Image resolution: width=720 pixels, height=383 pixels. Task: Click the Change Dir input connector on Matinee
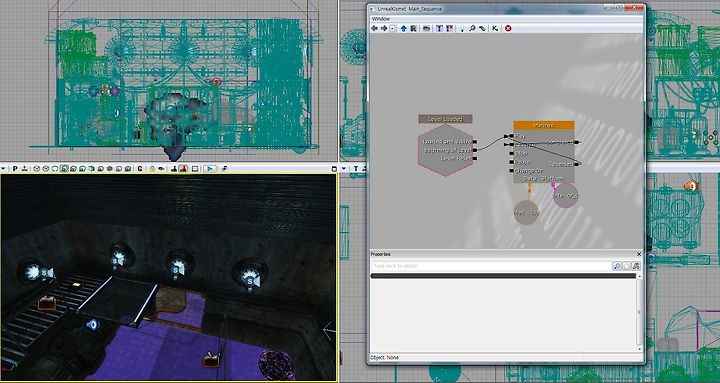point(511,171)
